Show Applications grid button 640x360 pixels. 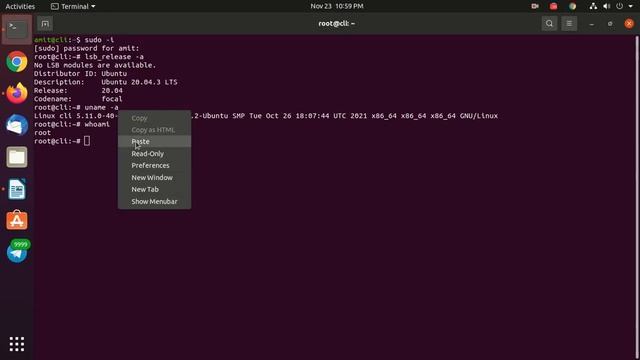[17, 344]
